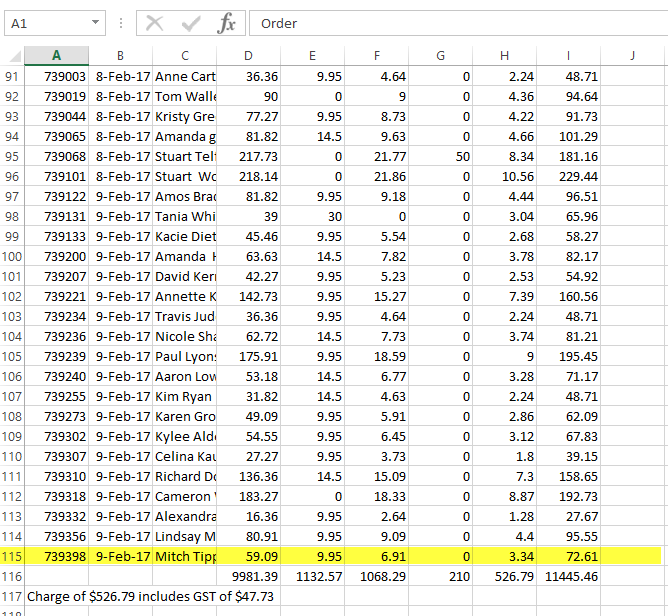
Task: Click cell with value 183.27
Action: (248, 497)
